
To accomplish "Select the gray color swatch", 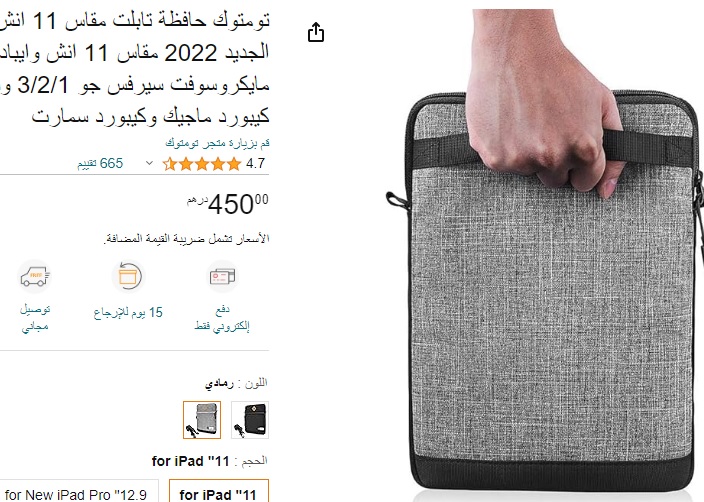I will click(x=202, y=420).
